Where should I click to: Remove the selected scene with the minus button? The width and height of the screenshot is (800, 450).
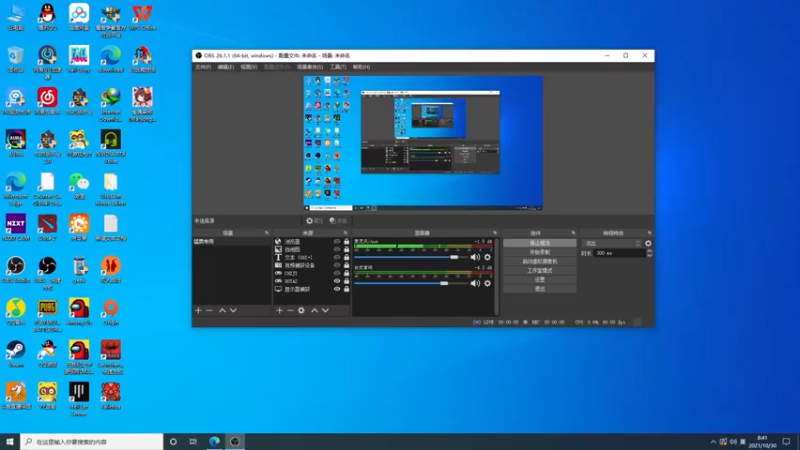[x=209, y=310]
